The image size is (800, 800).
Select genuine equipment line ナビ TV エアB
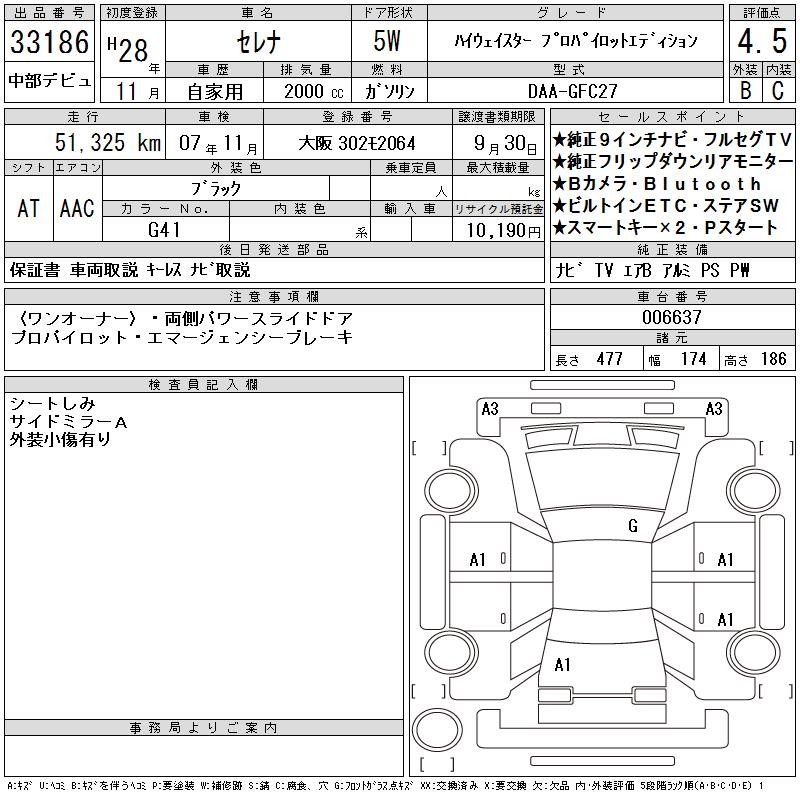(604, 270)
